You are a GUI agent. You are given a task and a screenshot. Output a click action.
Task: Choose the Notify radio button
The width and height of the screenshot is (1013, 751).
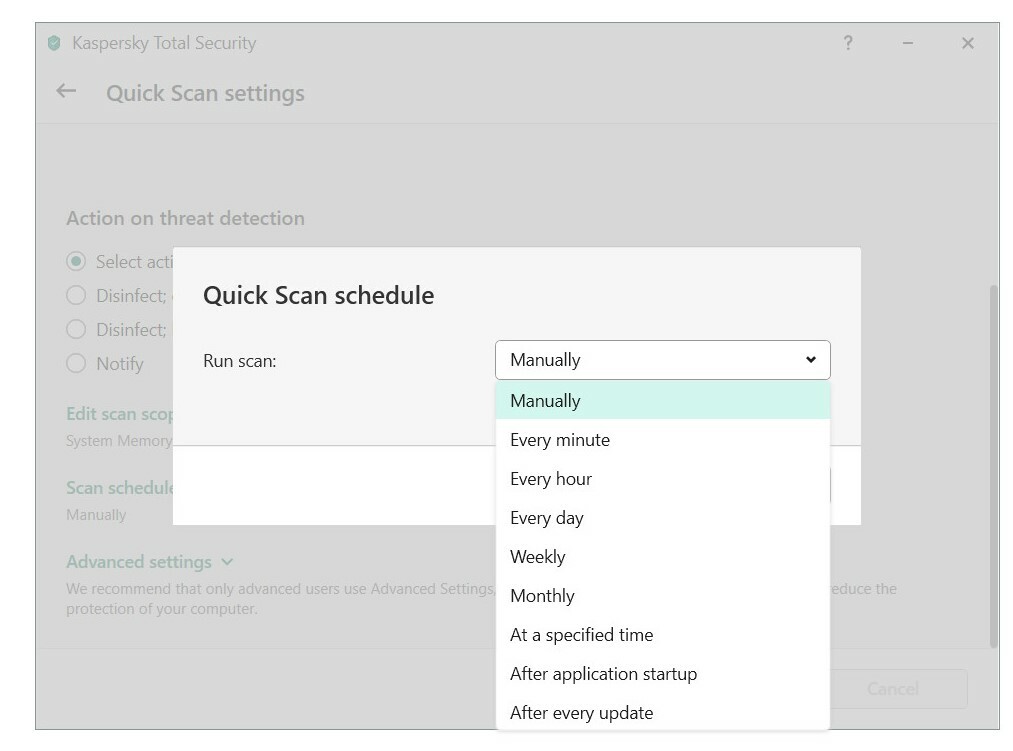click(76, 363)
